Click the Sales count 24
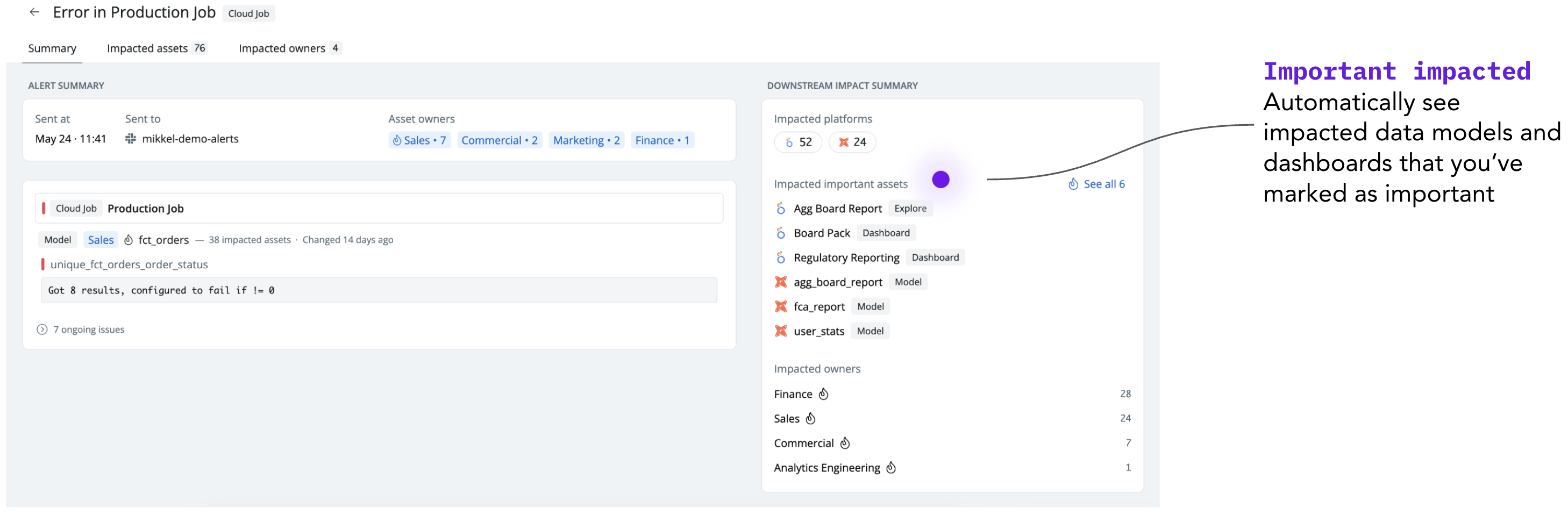1568x515 pixels. pos(1125,418)
